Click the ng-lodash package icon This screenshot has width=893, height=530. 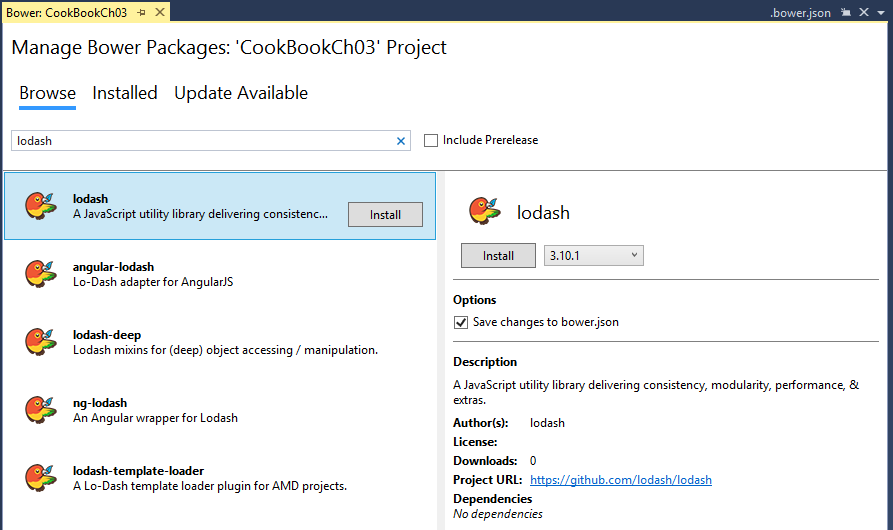(40, 410)
